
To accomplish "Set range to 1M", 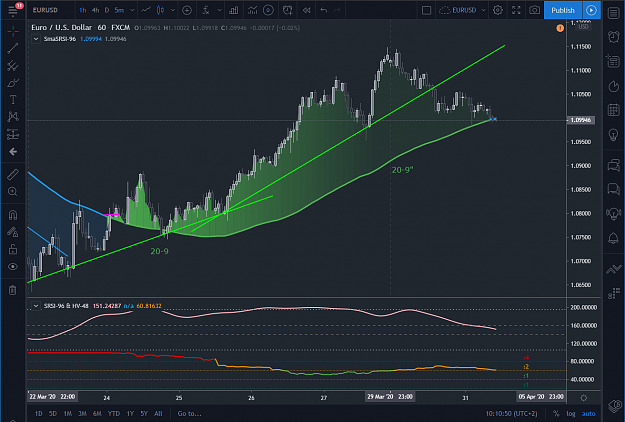I will tap(67, 413).
